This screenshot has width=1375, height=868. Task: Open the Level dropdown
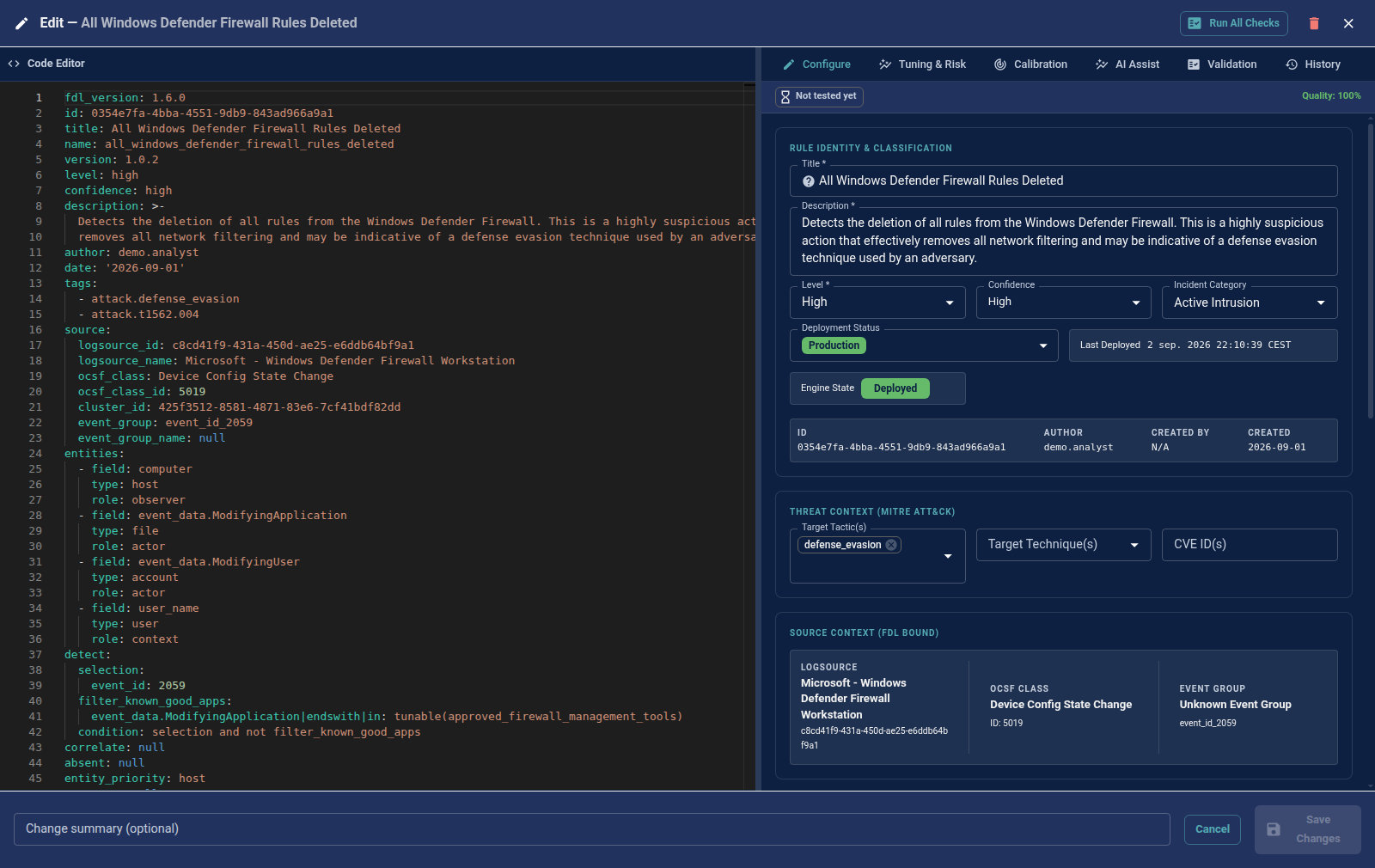coord(877,303)
